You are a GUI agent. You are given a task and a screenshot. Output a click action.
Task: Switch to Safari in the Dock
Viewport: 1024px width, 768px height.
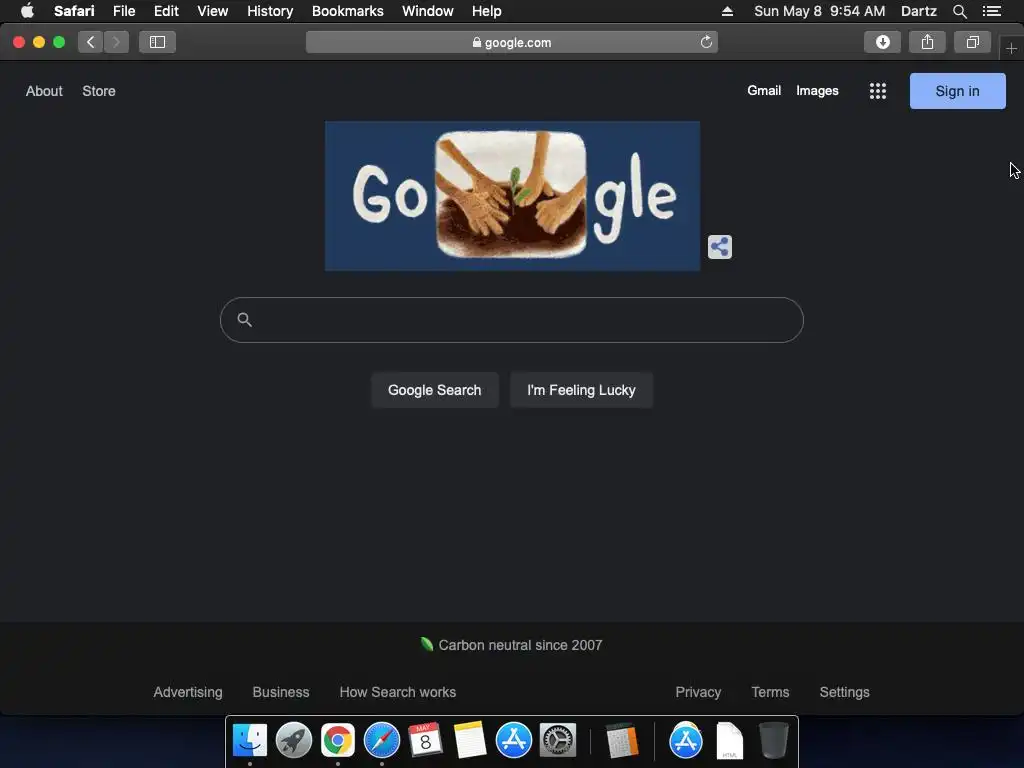pyautogui.click(x=381, y=740)
